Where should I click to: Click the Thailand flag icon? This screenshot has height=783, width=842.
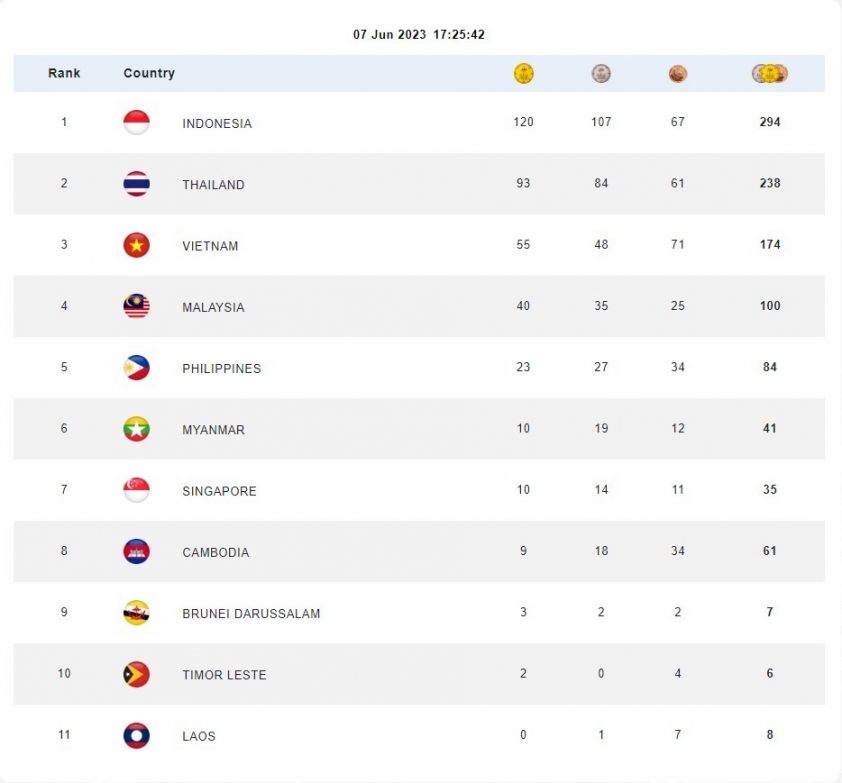tap(136, 184)
